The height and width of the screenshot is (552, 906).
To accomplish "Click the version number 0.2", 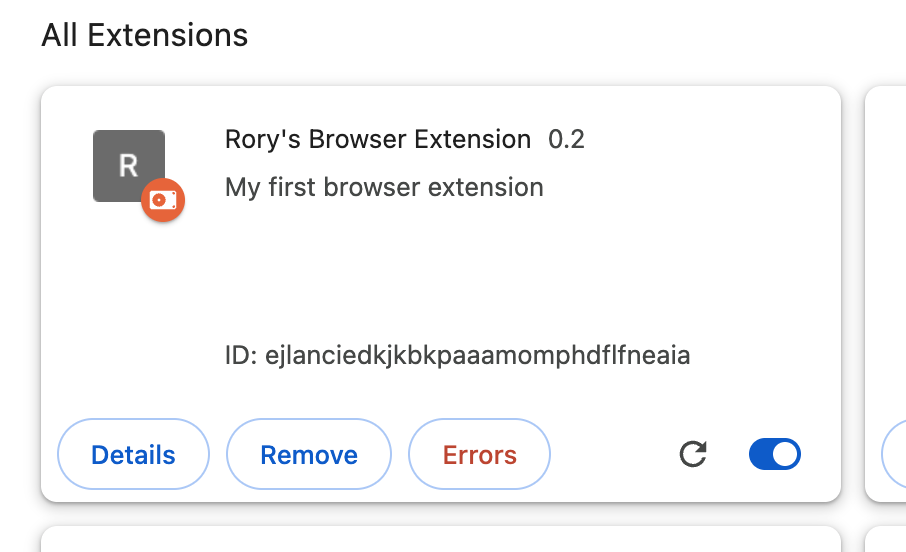I will (x=566, y=139).
